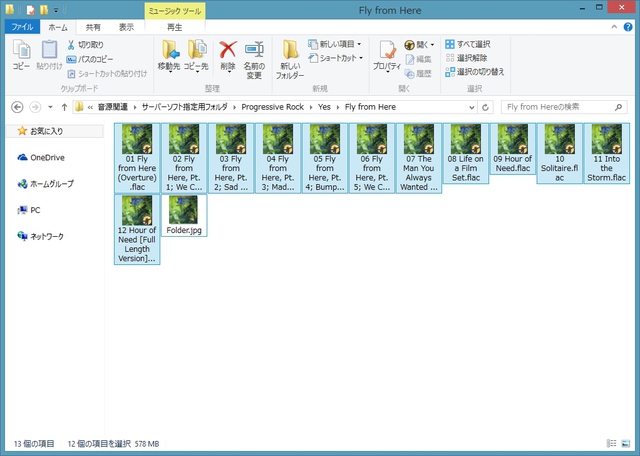Screen dimensions: 640x456
Task: Create a New folder (新しいフォルダー)
Action: [290, 59]
